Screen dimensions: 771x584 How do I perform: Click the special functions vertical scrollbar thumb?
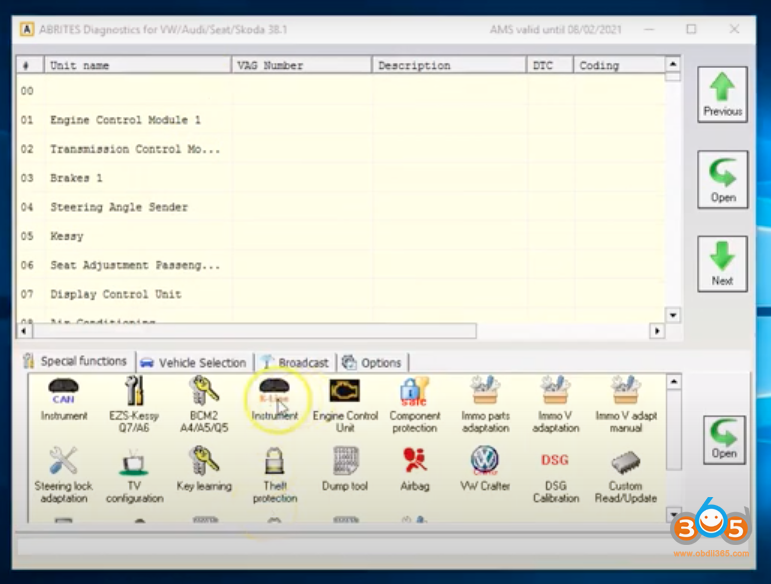pyautogui.click(x=674, y=430)
